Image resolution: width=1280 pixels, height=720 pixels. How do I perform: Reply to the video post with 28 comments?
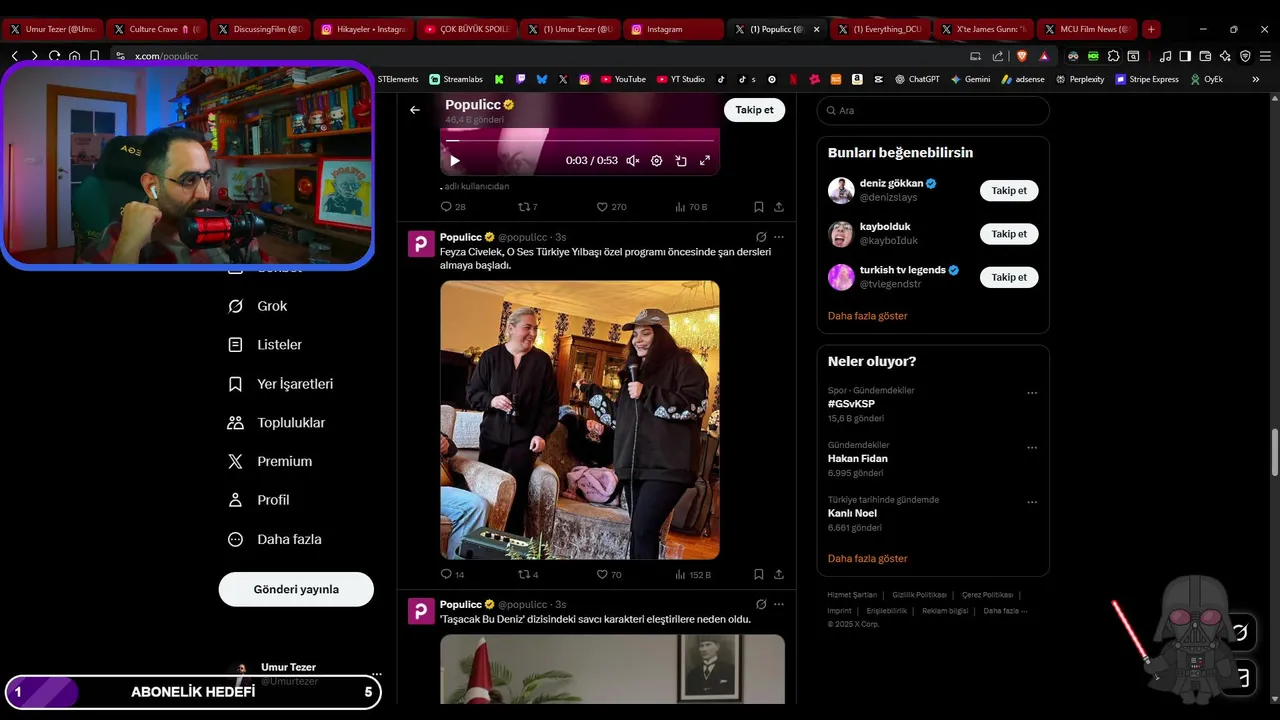(453, 207)
